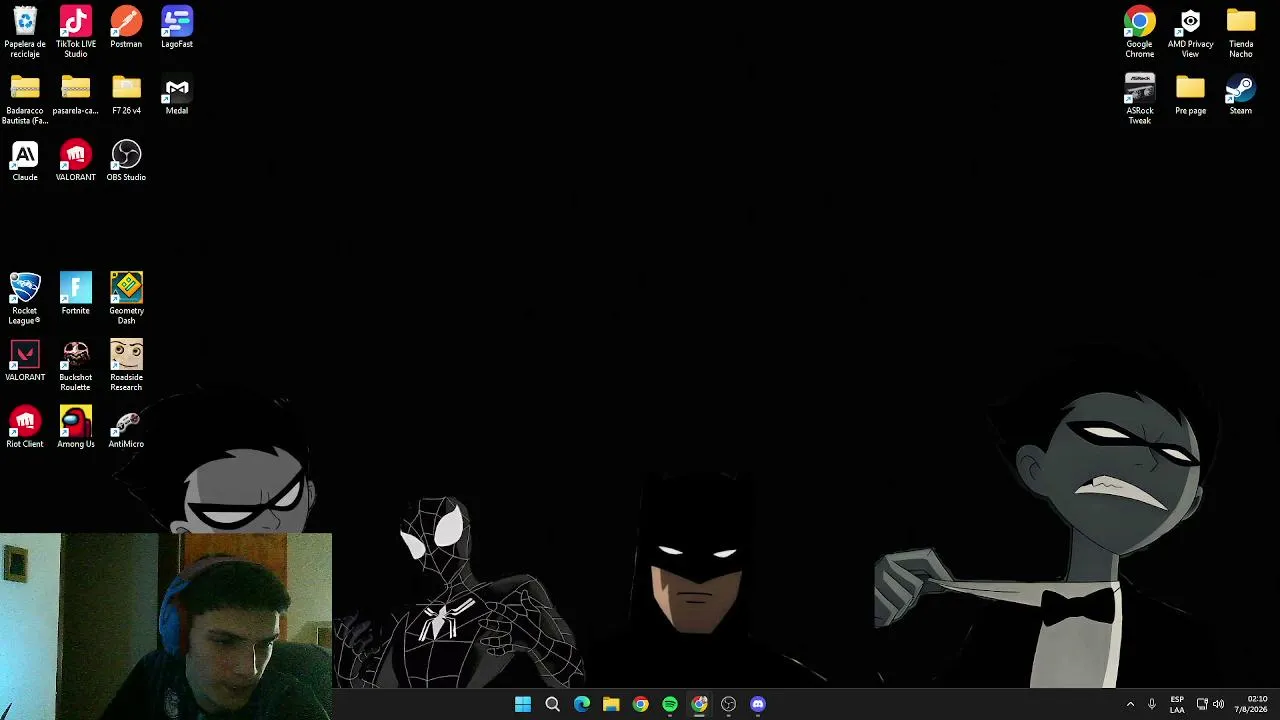This screenshot has width=1280, height=720.
Task: Switch to Spotify on the taskbar
Action: point(670,705)
